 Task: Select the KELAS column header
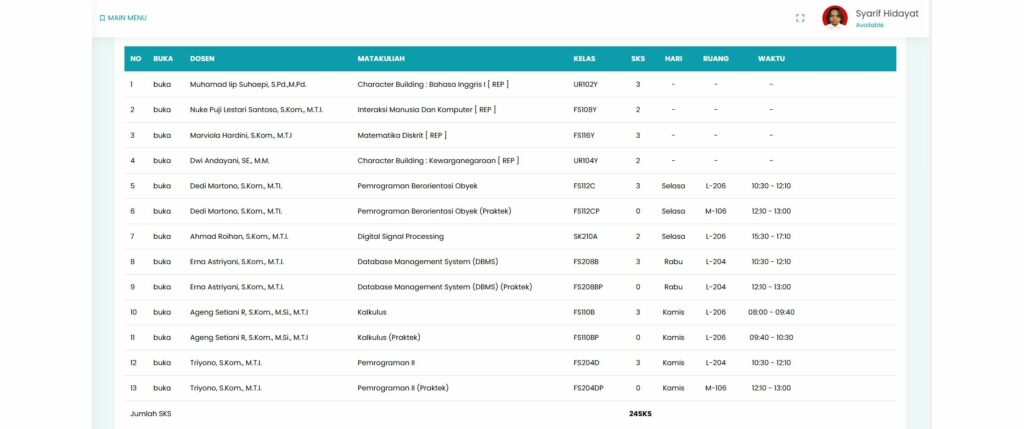(584, 59)
